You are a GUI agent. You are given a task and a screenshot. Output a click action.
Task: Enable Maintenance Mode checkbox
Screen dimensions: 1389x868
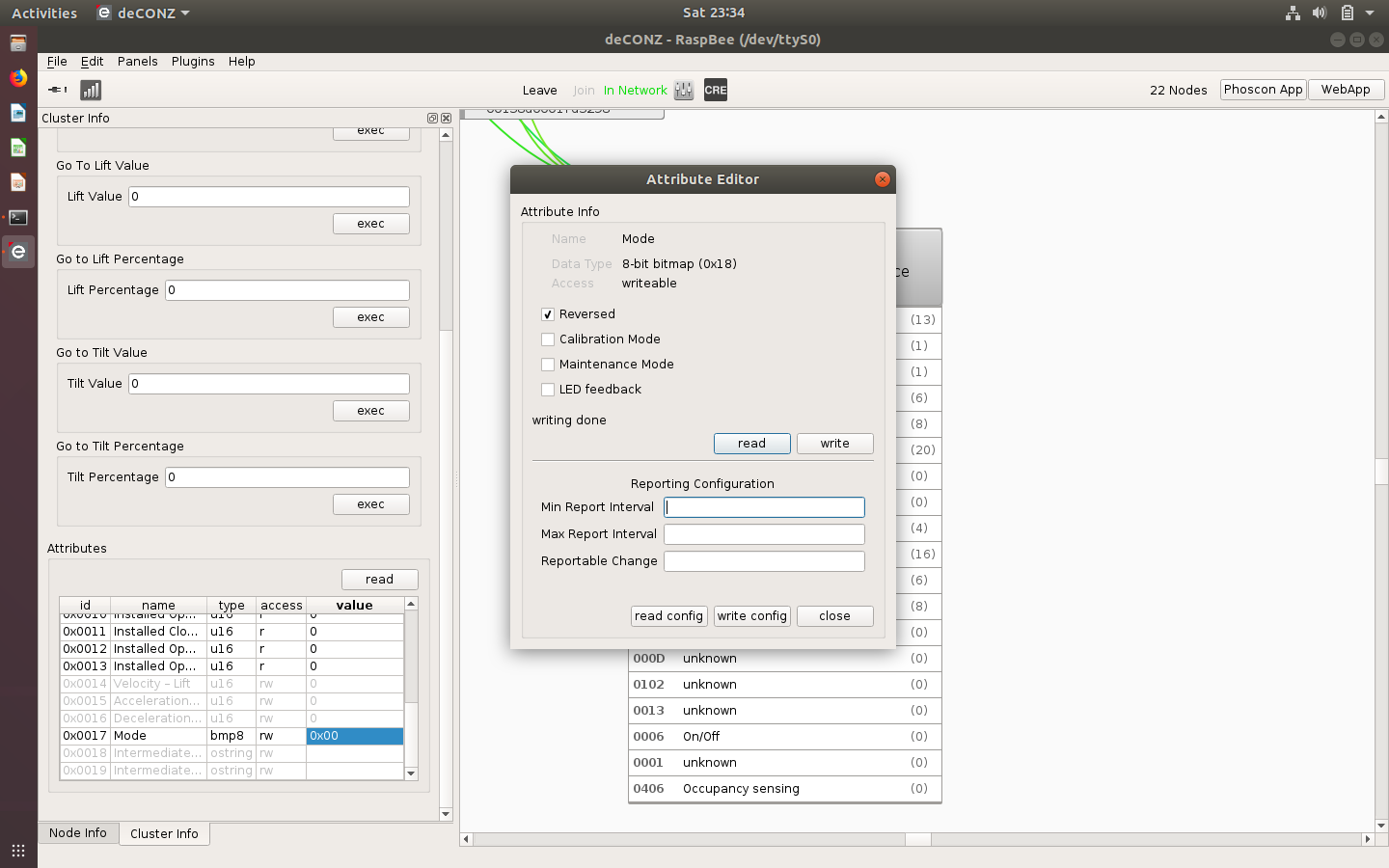point(548,365)
